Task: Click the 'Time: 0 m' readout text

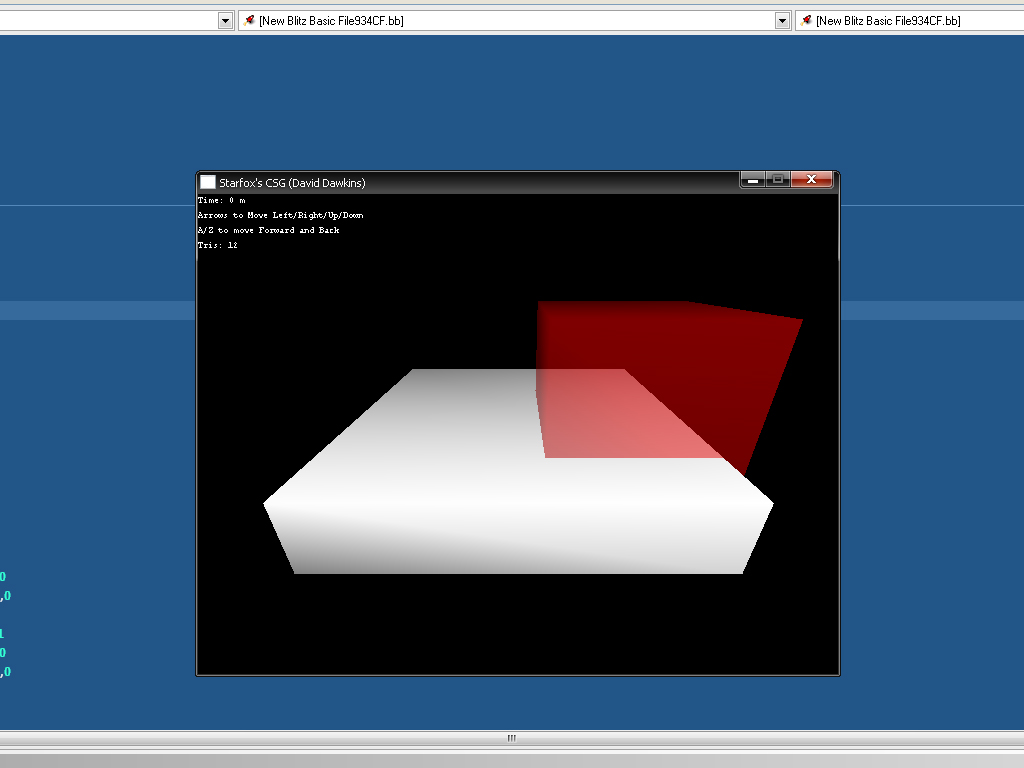Action: [x=221, y=200]
